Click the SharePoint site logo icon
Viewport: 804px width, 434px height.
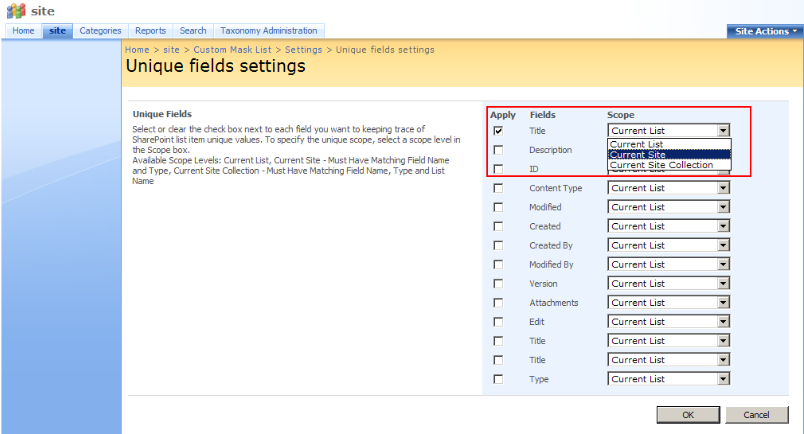[16, 11]
